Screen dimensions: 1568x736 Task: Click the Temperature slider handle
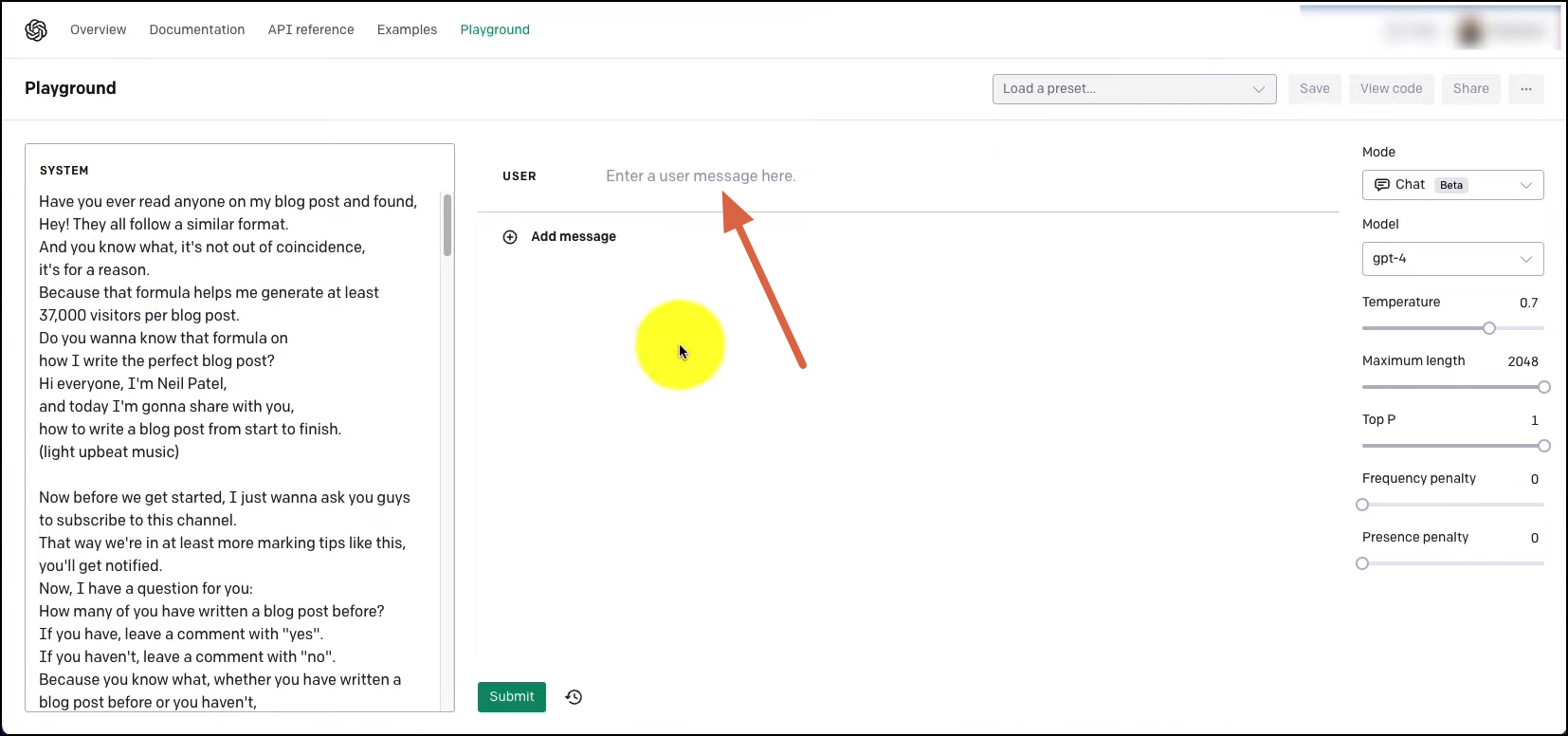[1489, 328]
